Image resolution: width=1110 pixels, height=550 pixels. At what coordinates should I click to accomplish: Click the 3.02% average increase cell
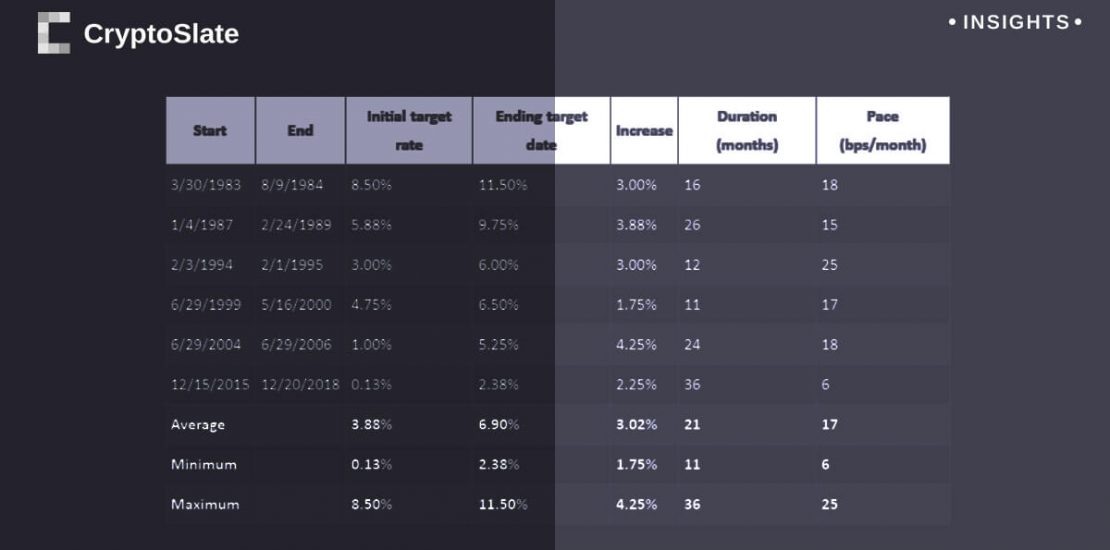[x=636, y=425]
